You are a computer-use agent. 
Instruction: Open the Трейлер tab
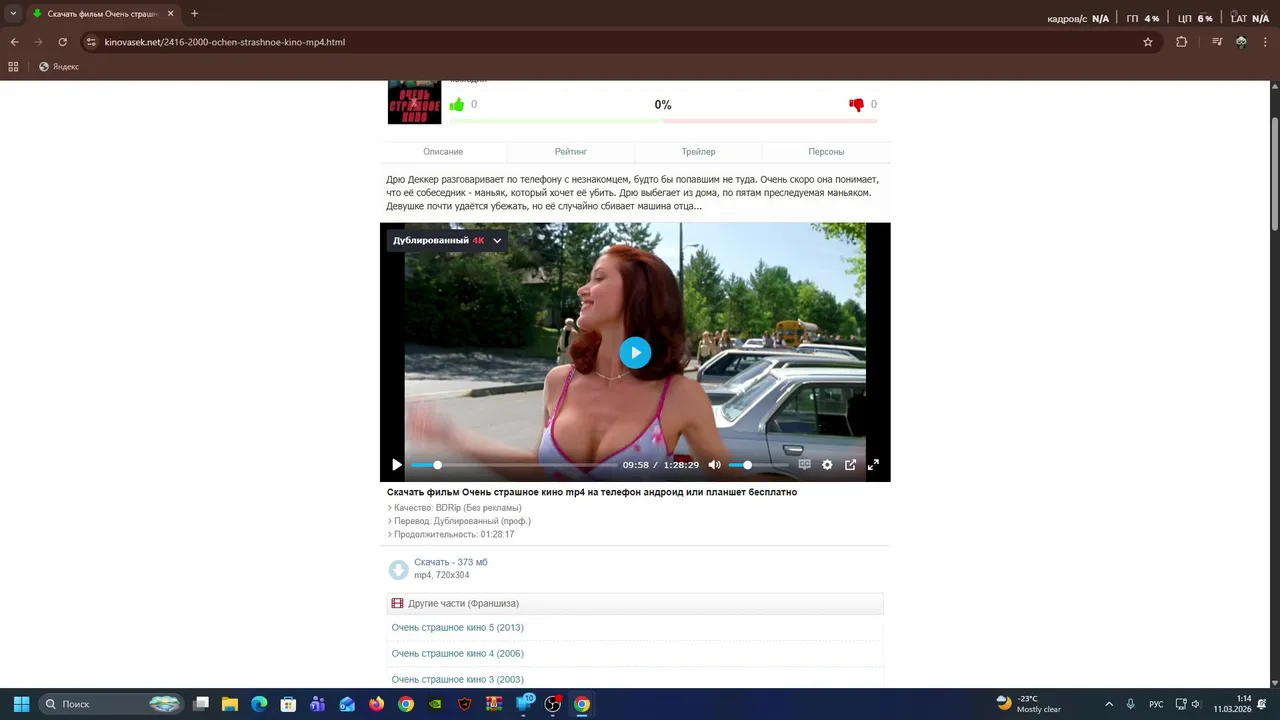[698, 152]
